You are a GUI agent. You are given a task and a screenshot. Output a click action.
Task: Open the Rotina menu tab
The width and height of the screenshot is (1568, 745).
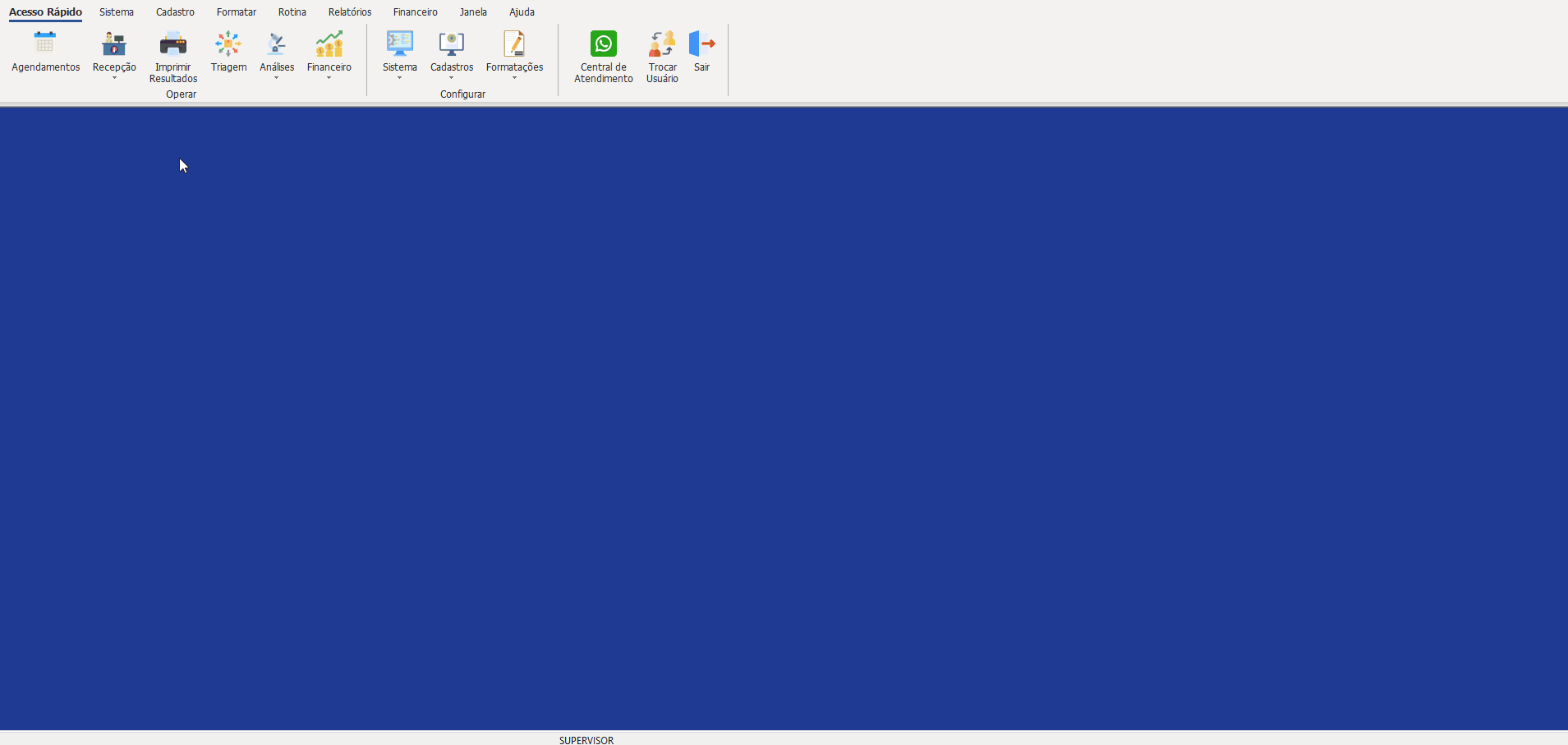point(292,12)
